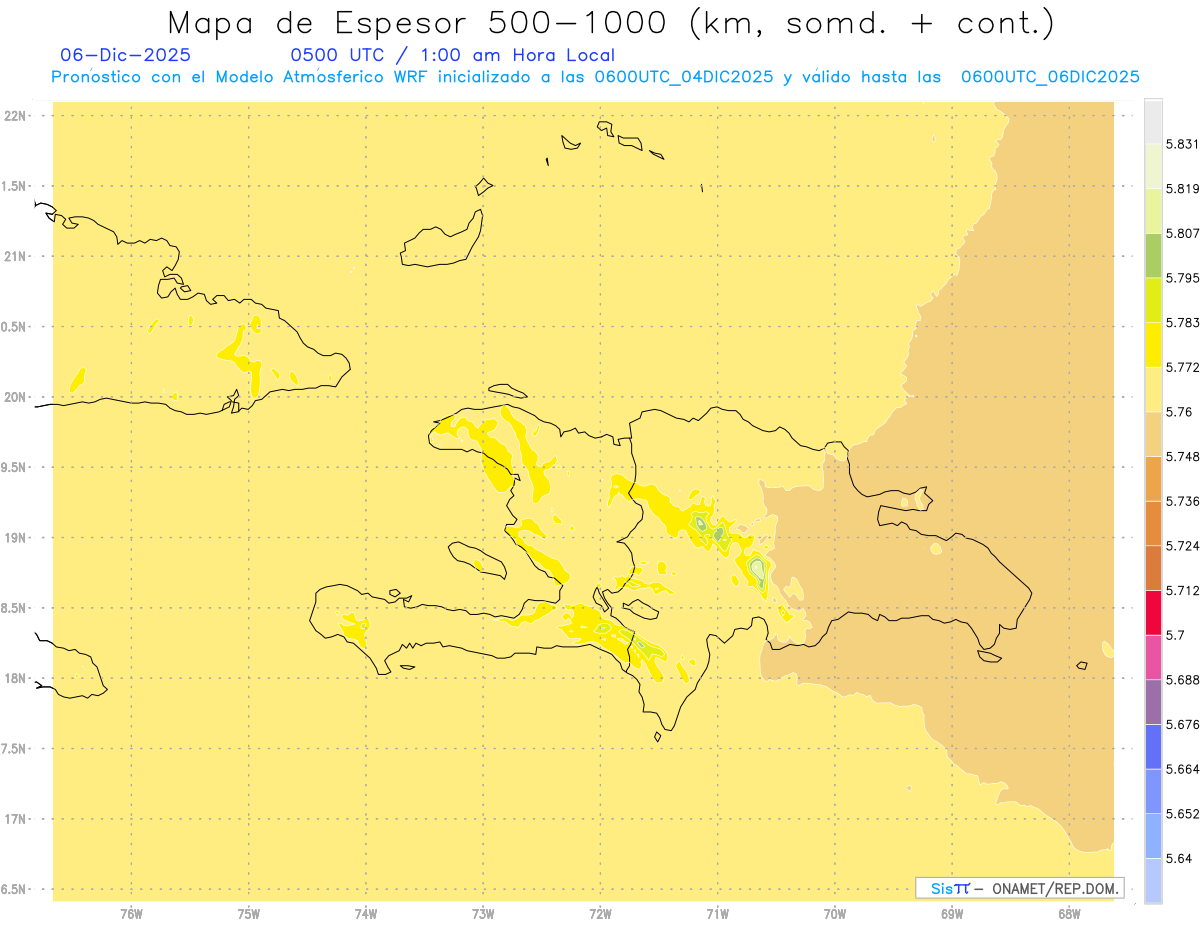Select the '5.652' colorbar value
The width and height of the screenshot is (1200, 927).
tap(1182, 814)
